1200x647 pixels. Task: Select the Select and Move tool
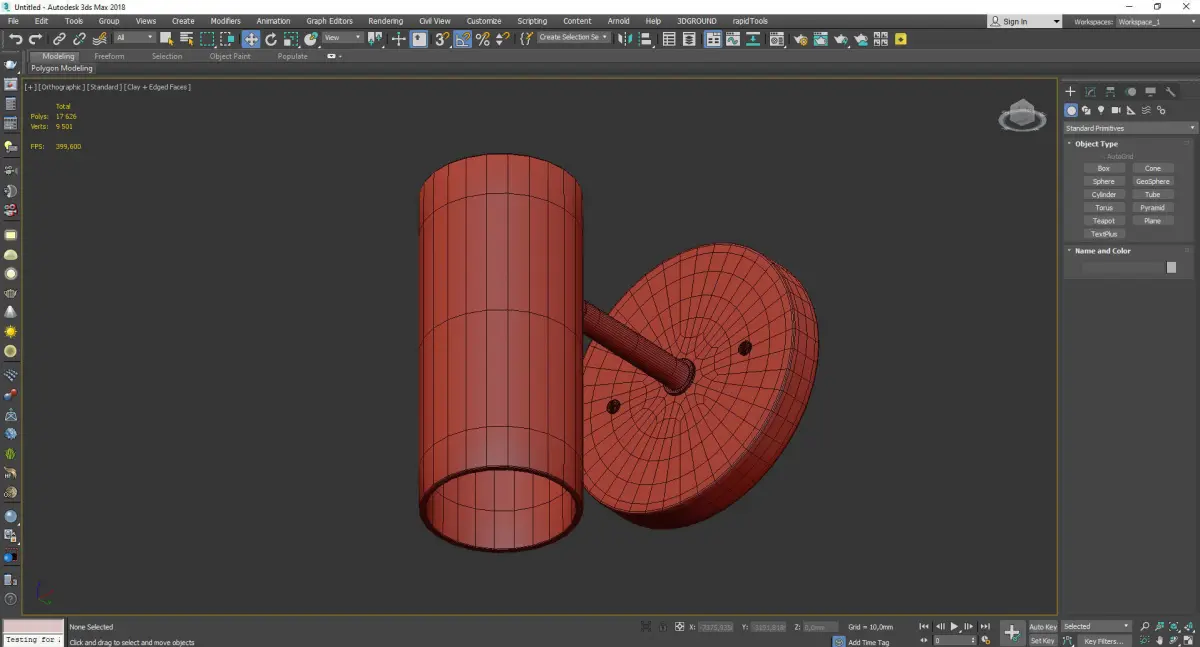[250, 39]
